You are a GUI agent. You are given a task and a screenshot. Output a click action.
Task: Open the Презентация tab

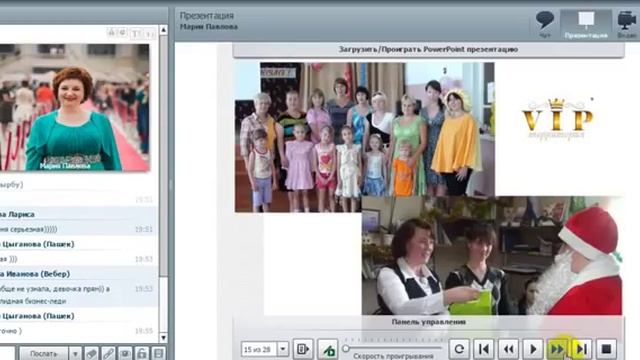pos(586,24)
